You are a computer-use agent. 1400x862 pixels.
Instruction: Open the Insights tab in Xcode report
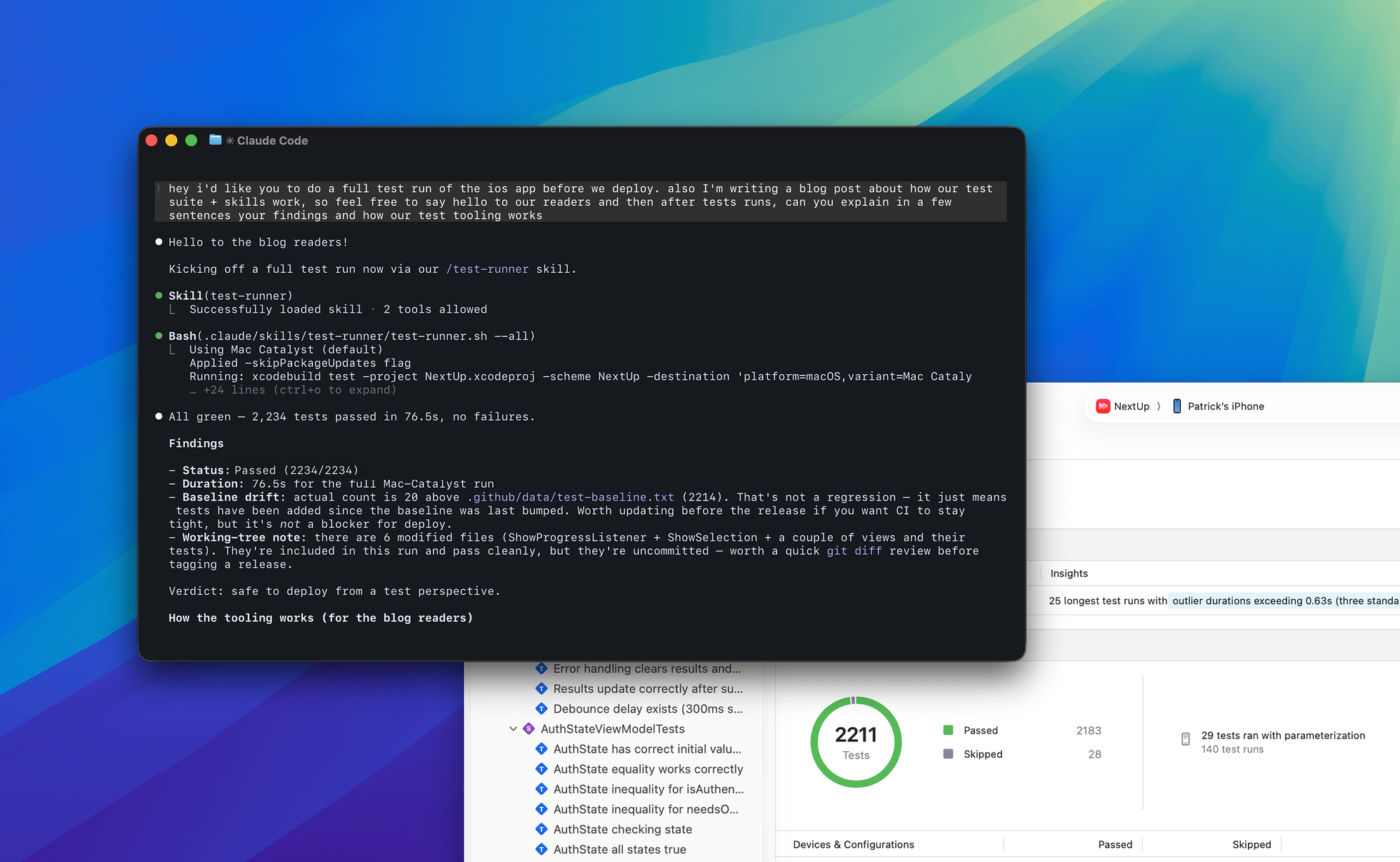pos(1069,573)
